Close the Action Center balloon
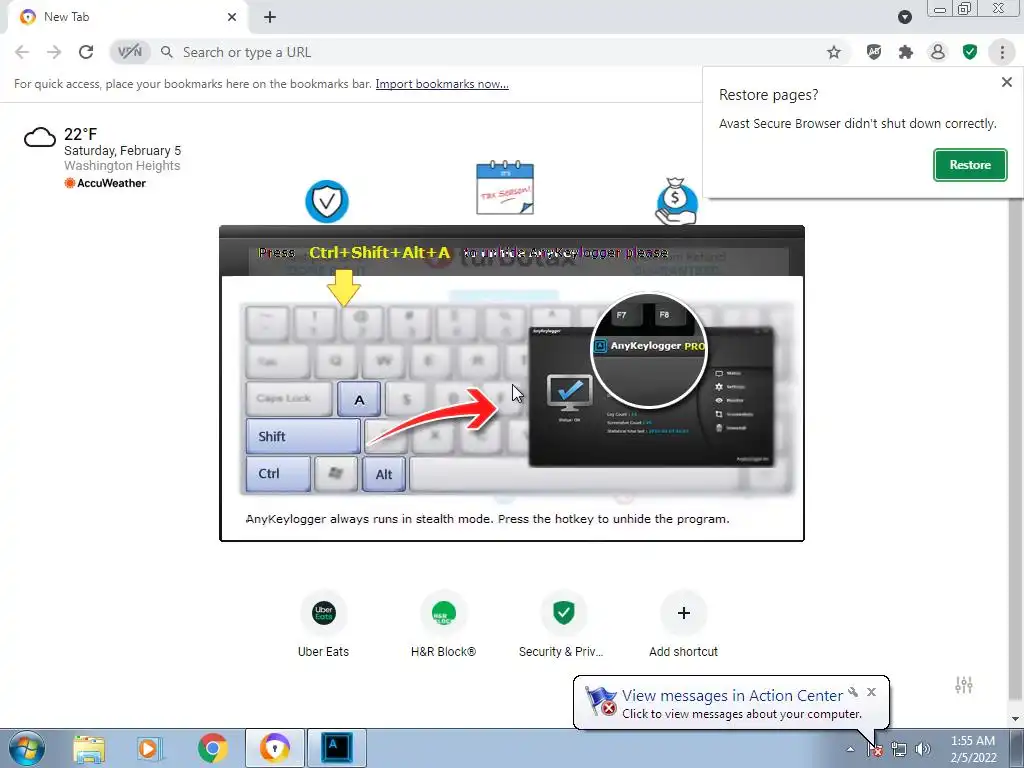This screenshot has width=1024, height=768. [871, 692]
